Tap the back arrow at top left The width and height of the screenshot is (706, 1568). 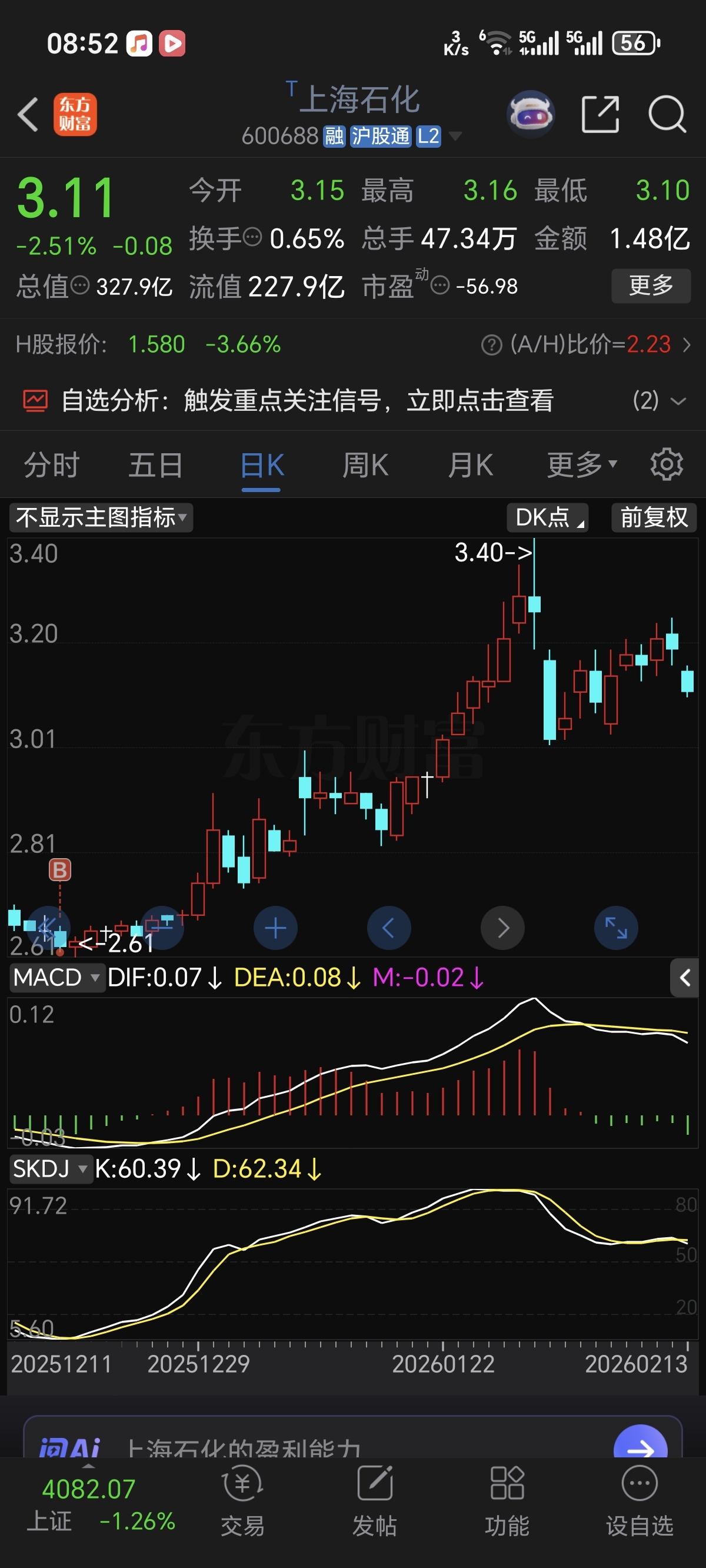point(28,114)
